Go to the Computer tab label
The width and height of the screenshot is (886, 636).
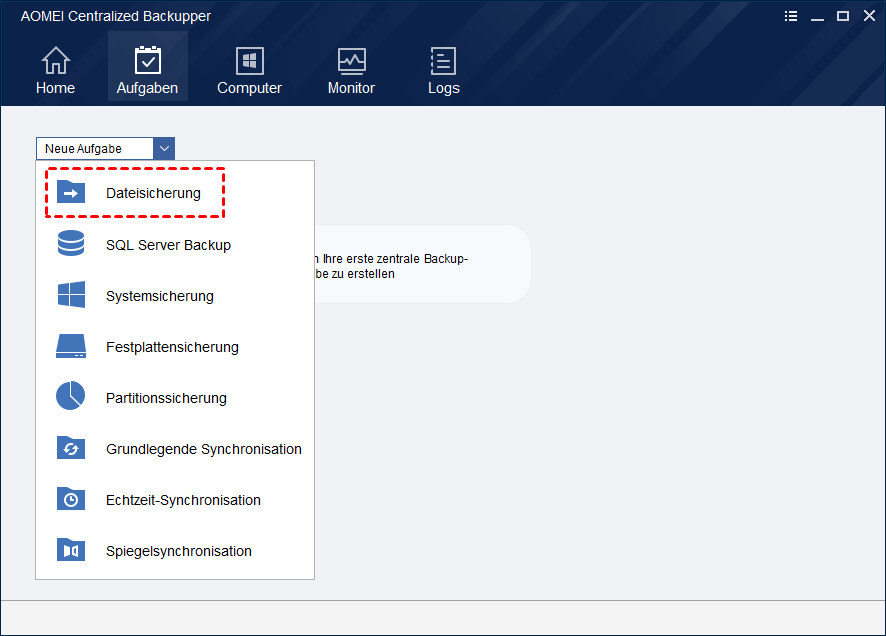point(249,88)
